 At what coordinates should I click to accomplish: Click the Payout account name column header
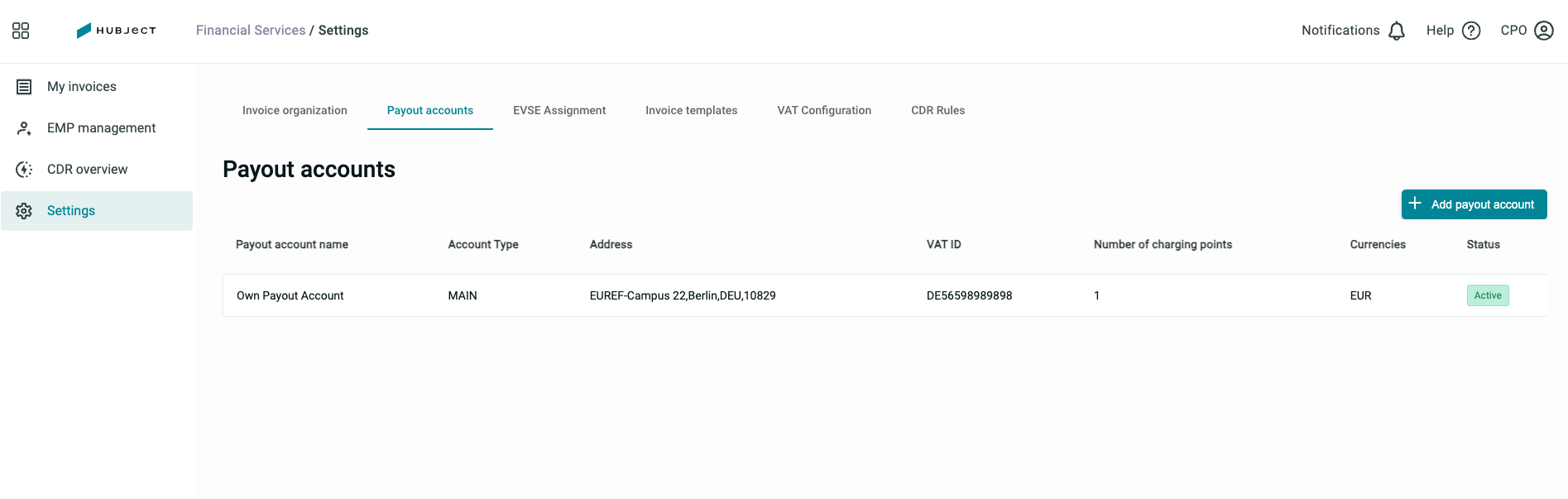pyautogui.click(x=291, y=244)
